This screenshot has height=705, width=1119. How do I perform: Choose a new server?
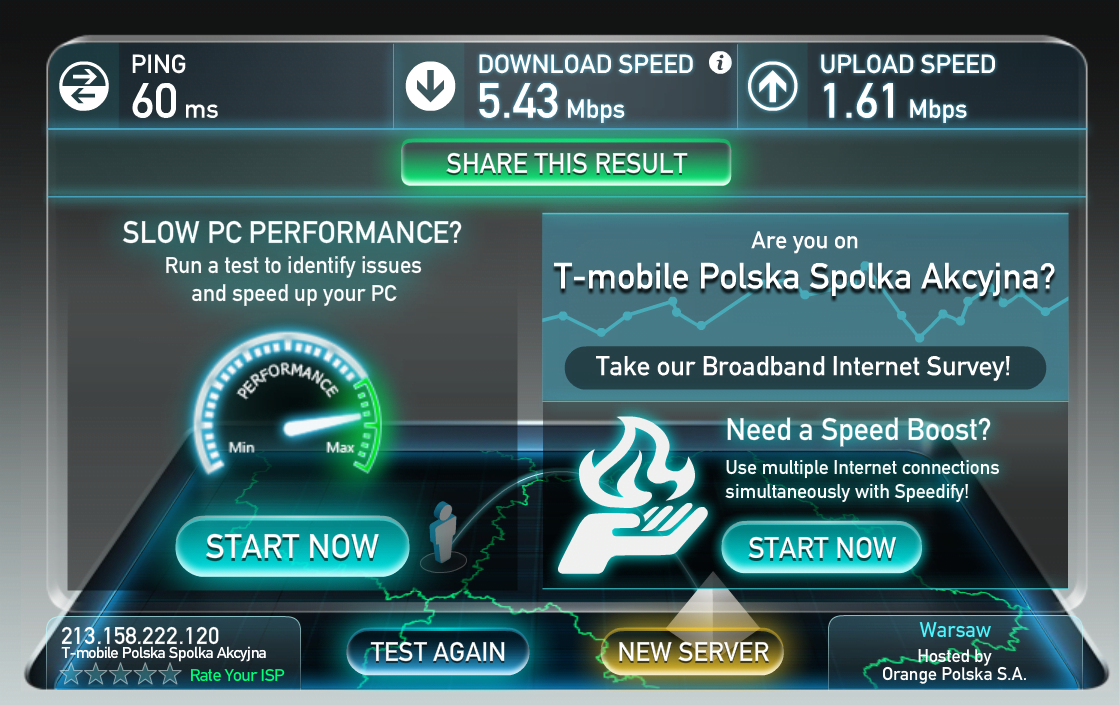[693, 652]
